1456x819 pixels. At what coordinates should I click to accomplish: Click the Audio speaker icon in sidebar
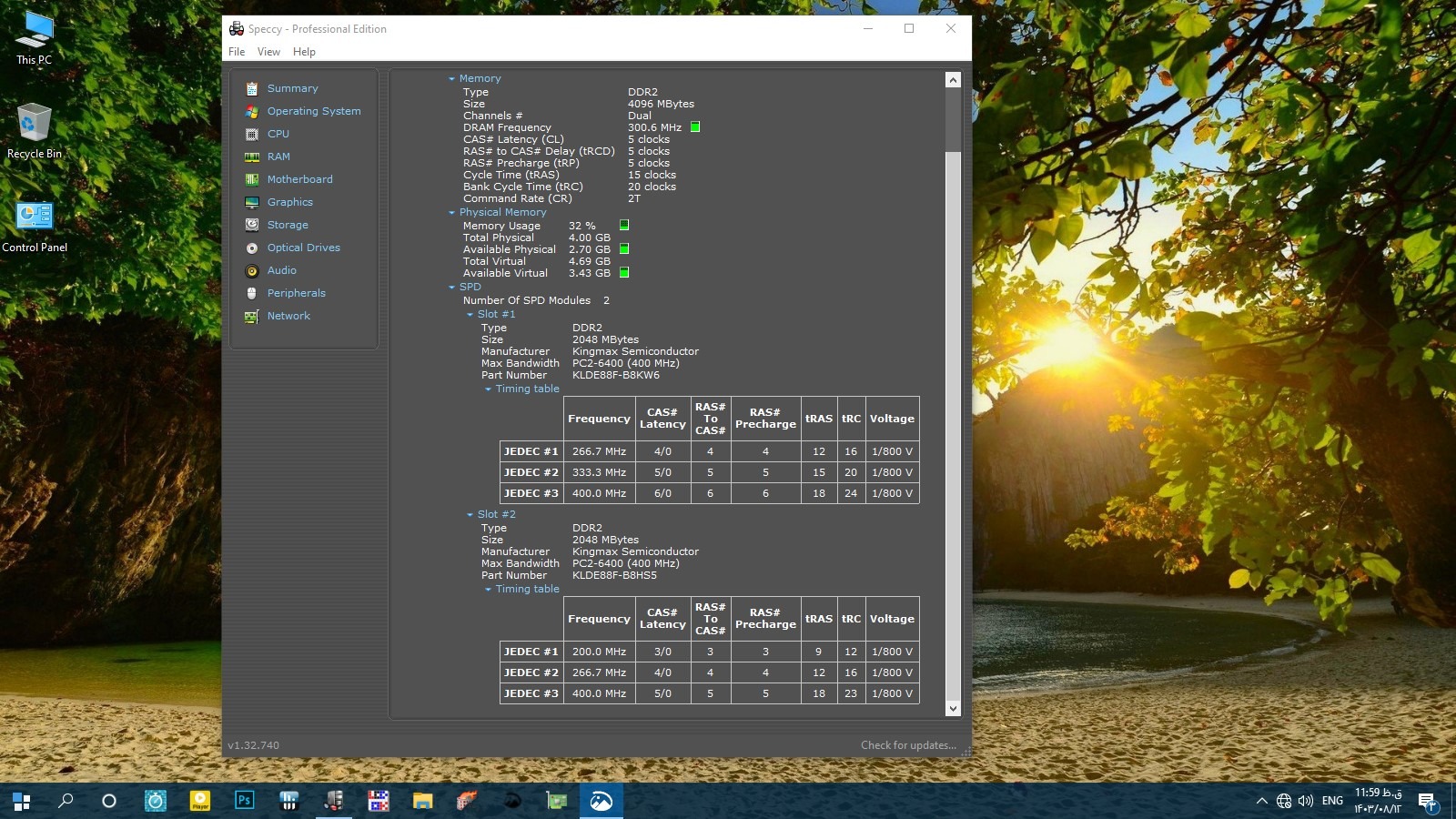(252, 270)
